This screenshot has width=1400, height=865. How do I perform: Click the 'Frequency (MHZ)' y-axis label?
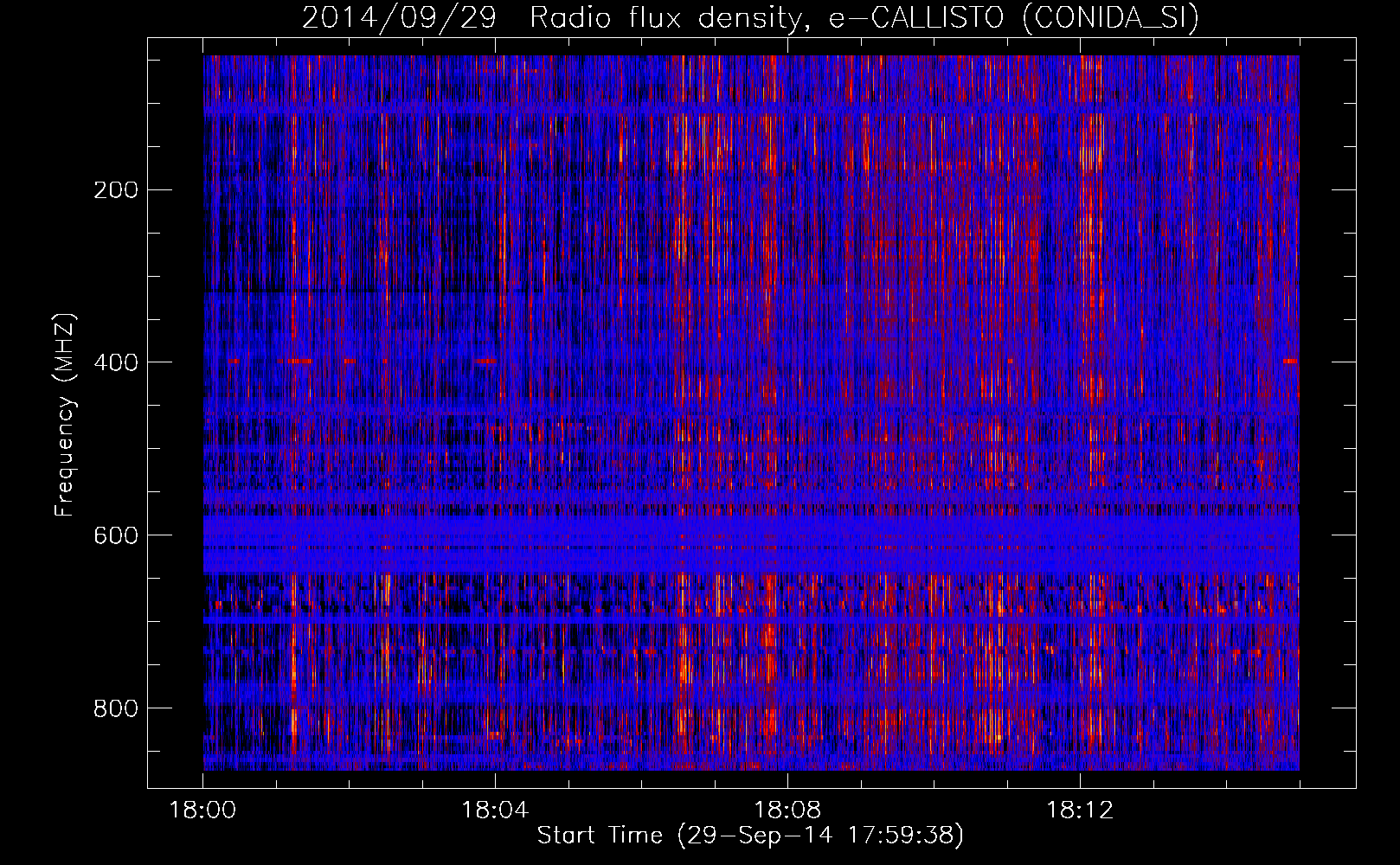pyautogui.click(x=65, y=414)
